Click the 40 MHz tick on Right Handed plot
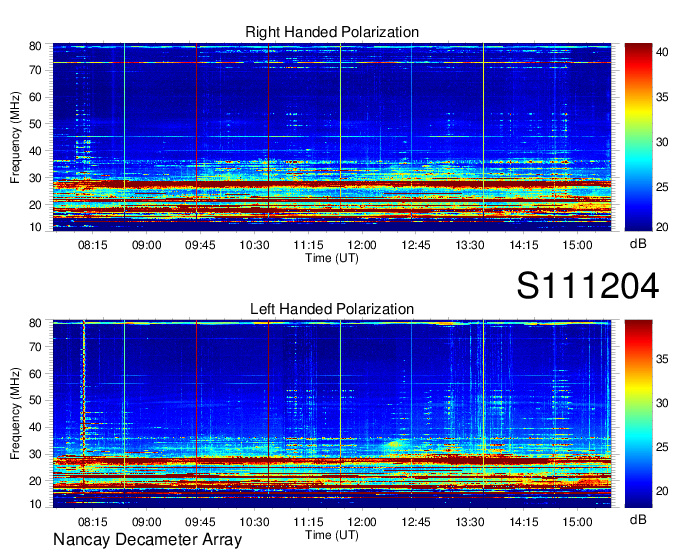 [x=35, y=151]
